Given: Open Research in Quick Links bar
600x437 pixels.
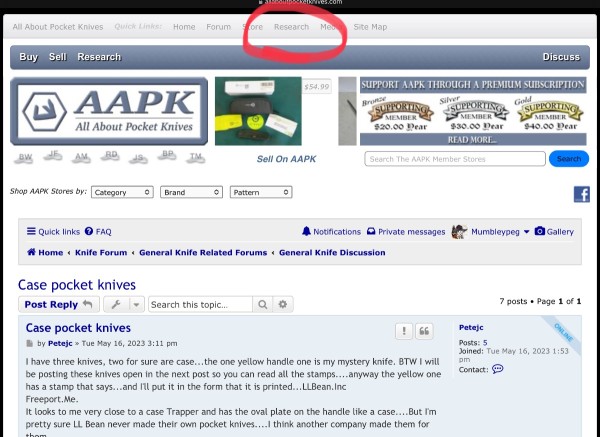Looking at the screenshot, I should (291, 27).
